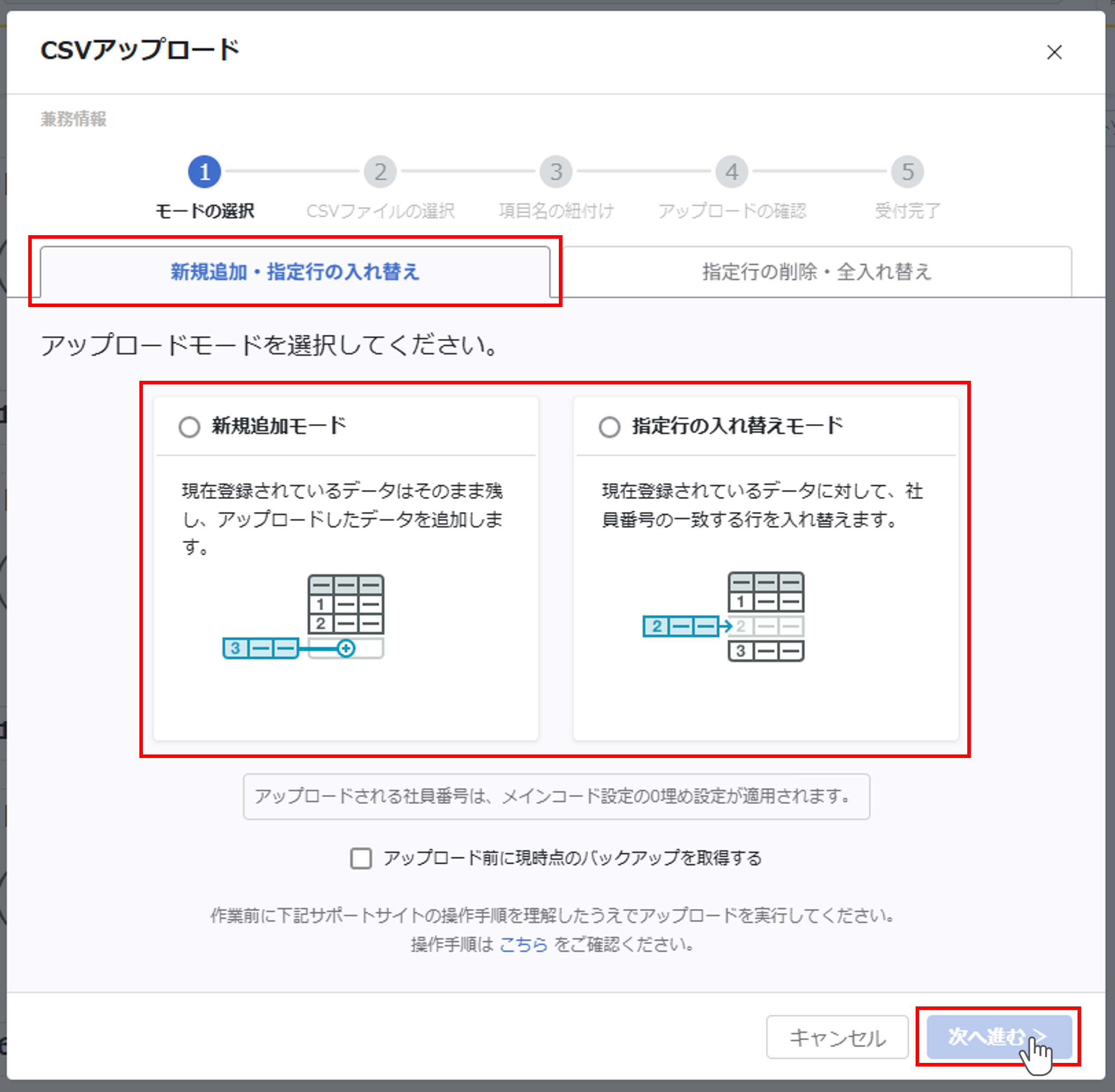Select the 新規追加モード radio button
This screenshot has width=1115, height=1092.
(189, 427)
